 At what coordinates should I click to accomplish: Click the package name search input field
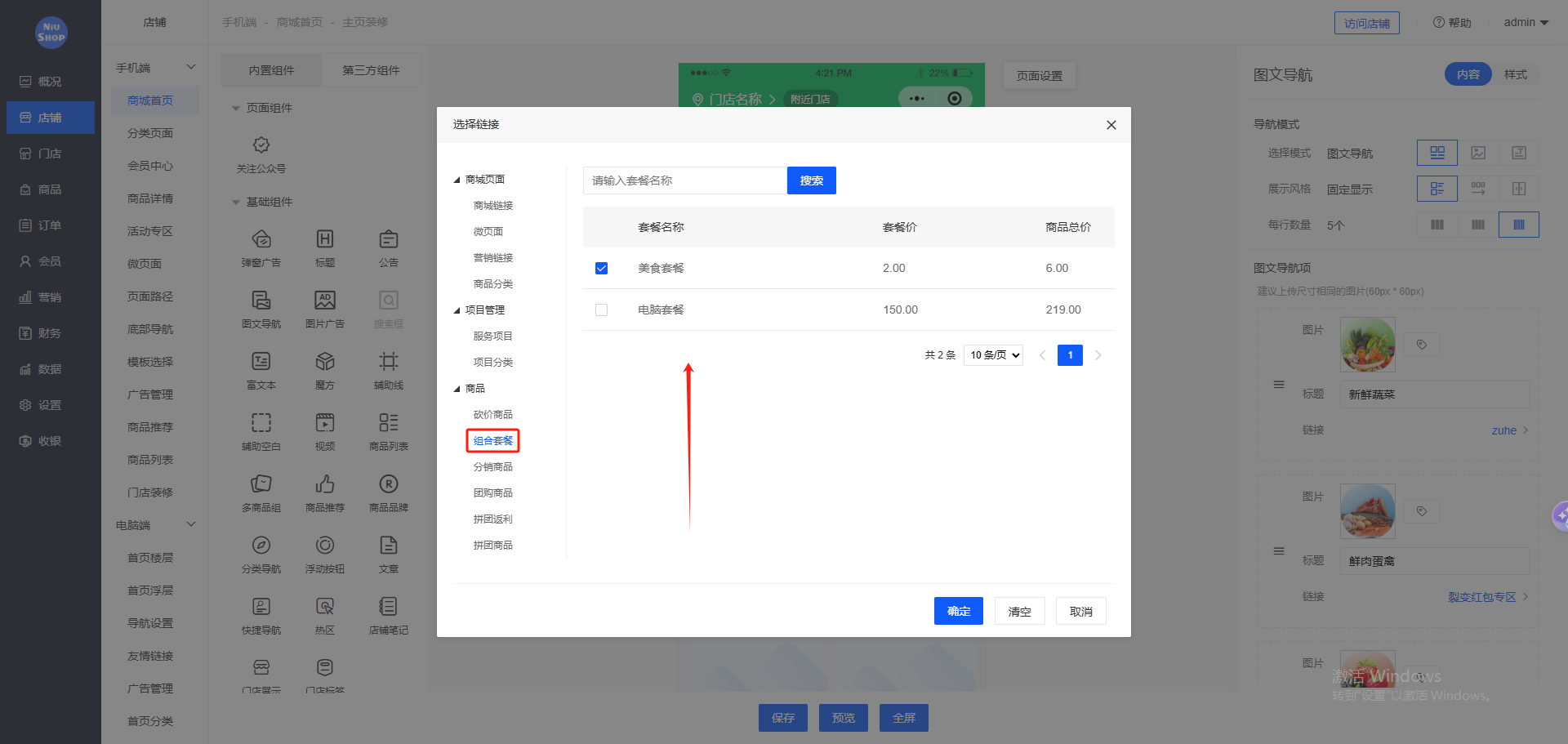[x=684, y=180]
